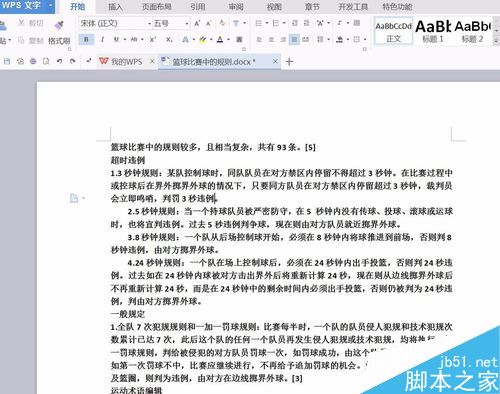
Task: Switch to the 引用 ribbon tab
Action: pyautogui.click(x=198, y=7)
